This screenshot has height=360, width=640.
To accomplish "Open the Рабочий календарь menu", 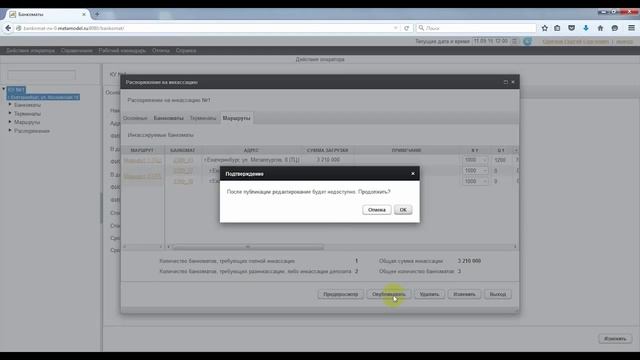I will [122, 51].
